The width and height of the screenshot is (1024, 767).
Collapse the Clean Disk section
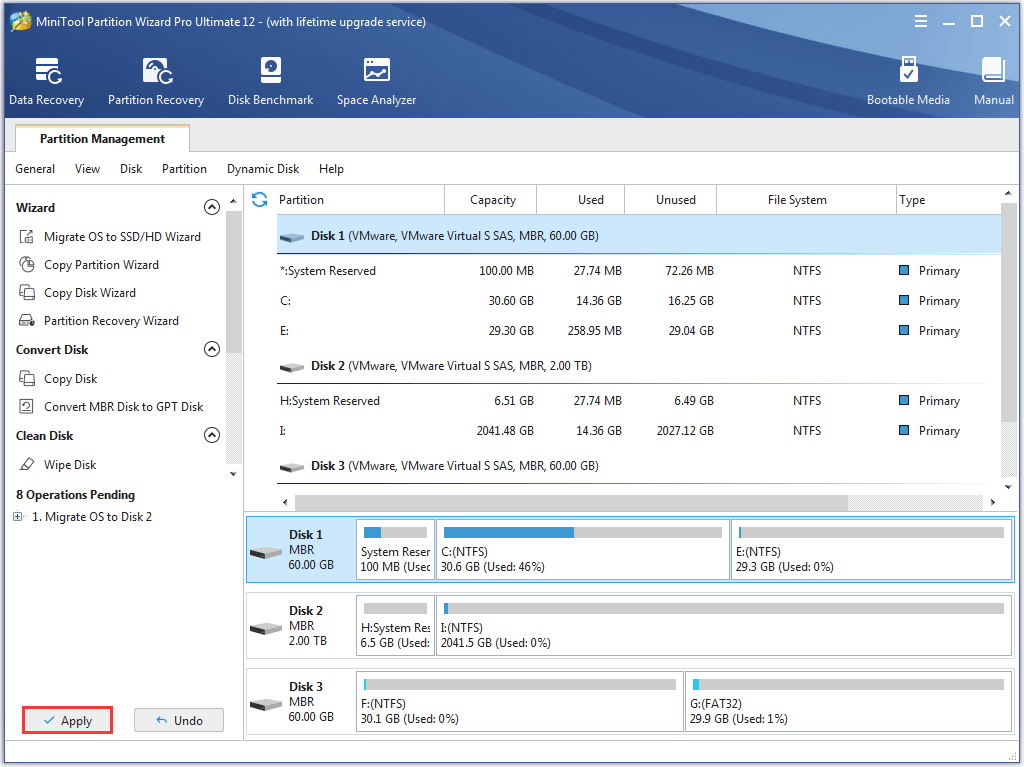click(x=211, y=436)
